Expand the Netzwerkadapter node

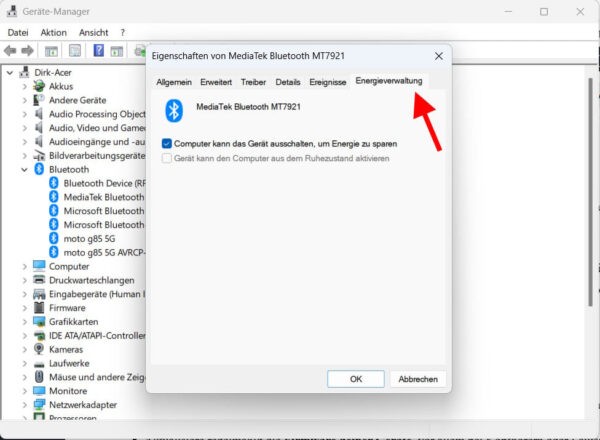coord(24,405)
